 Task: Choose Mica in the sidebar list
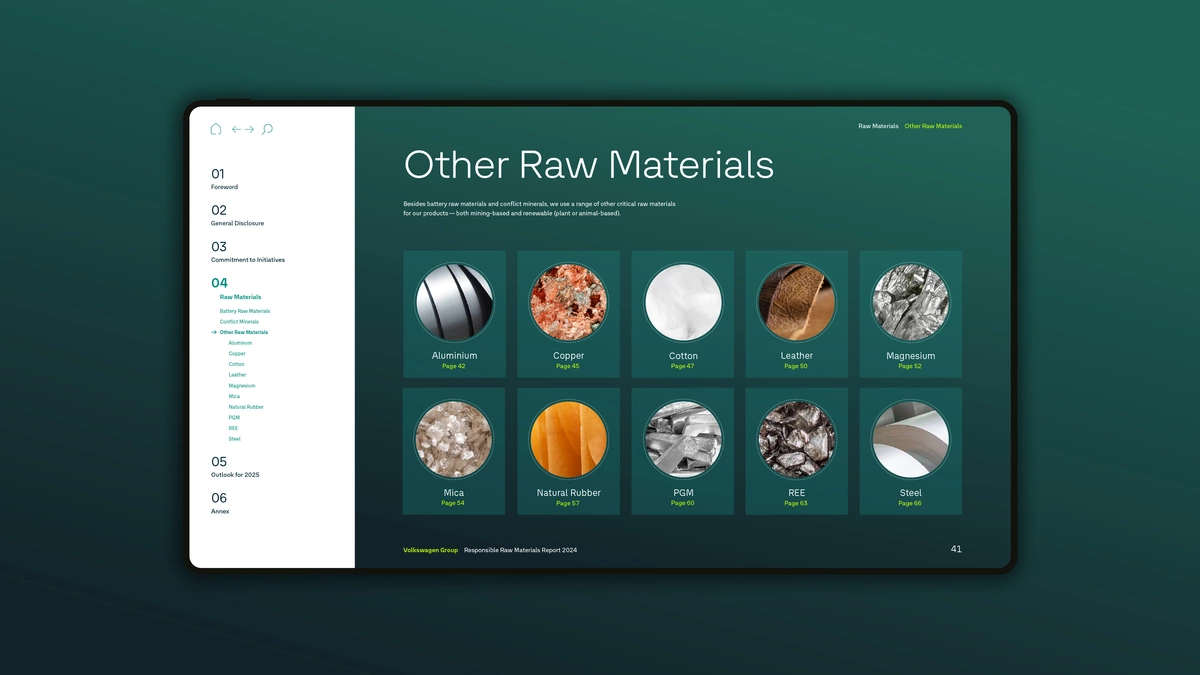[x=234, y=397]
